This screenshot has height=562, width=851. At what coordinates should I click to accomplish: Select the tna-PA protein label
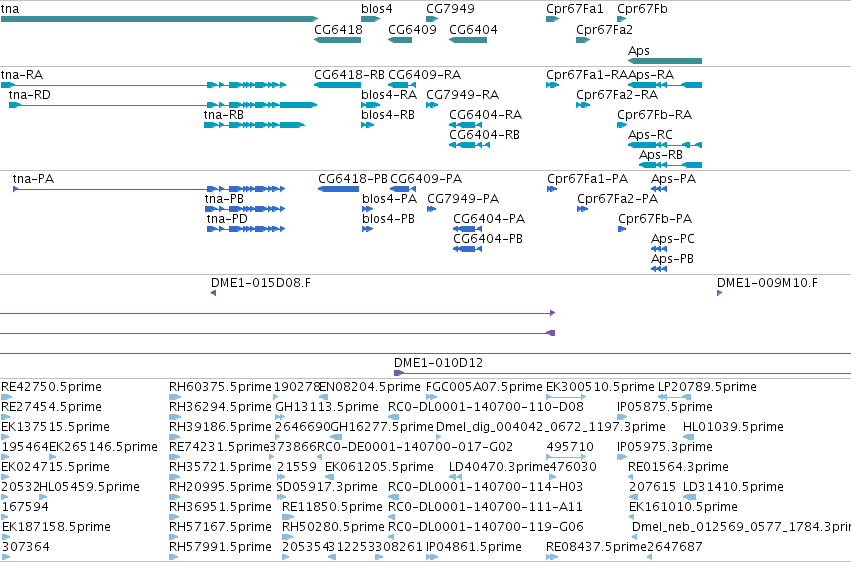33,178
